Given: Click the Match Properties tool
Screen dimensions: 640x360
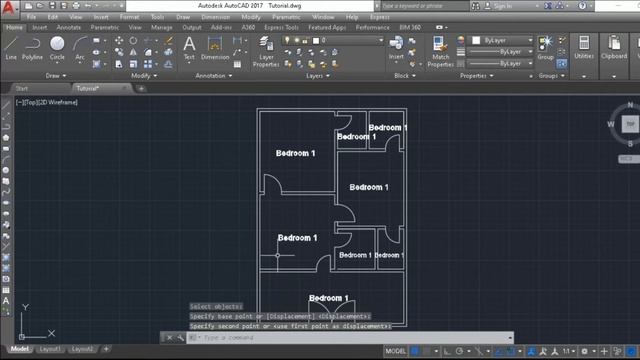Looking at the screenshot, I should point(440,51).
